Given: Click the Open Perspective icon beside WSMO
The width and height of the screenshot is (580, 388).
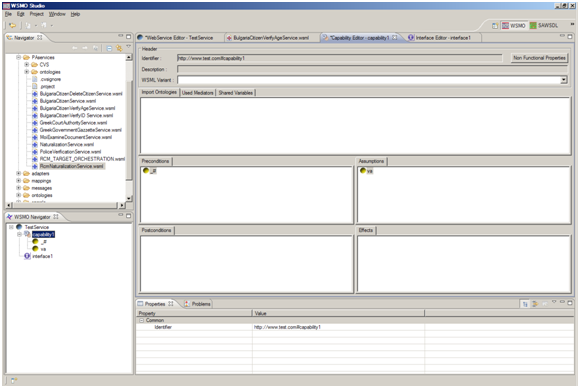Looking at the screenshot, I should 495,26.
